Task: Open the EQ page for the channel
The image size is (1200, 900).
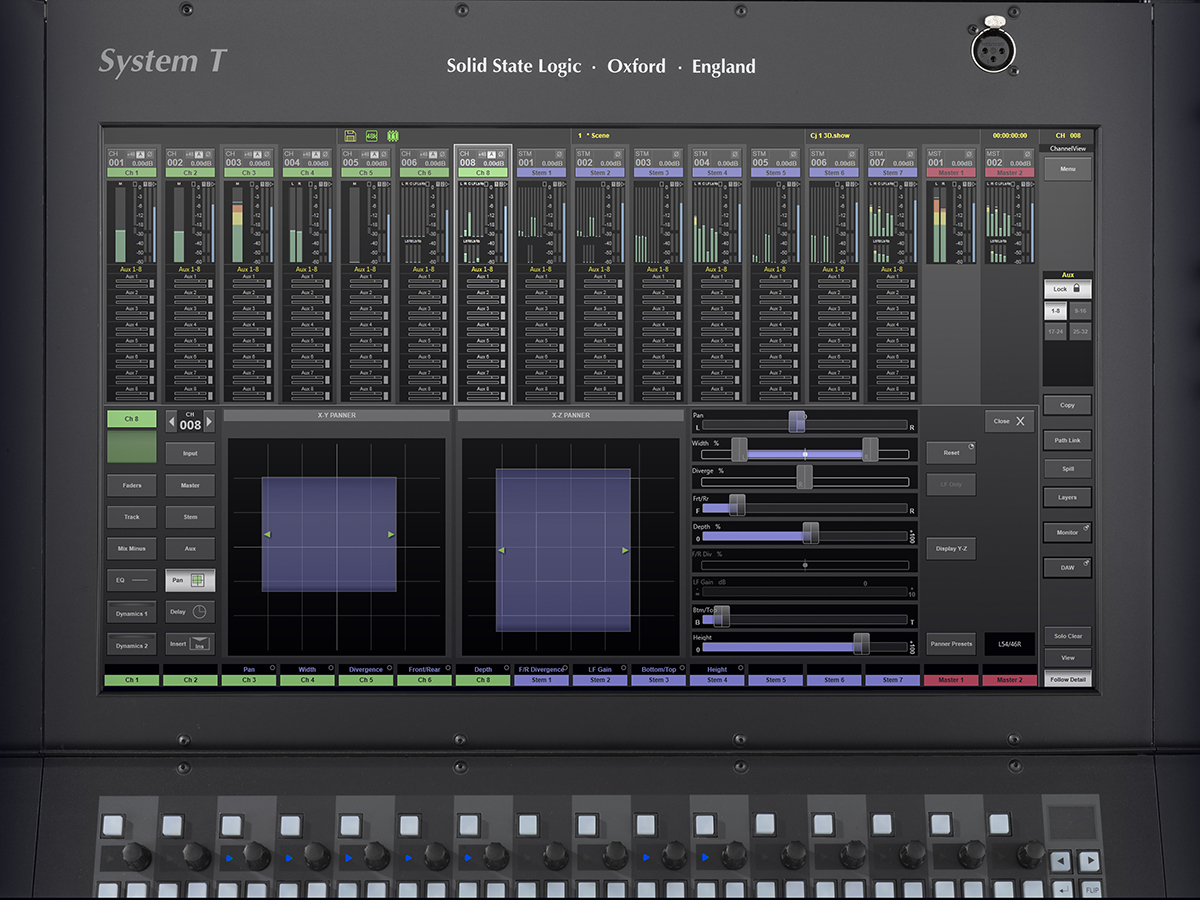Action: click(130, 579)
